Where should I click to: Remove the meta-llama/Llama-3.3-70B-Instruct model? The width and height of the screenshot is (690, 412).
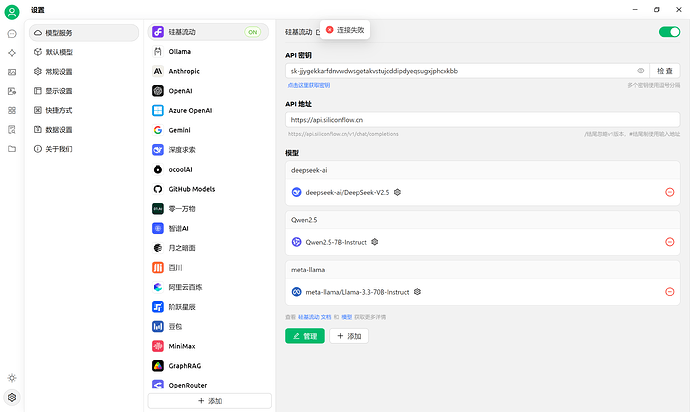click(669, 292)
